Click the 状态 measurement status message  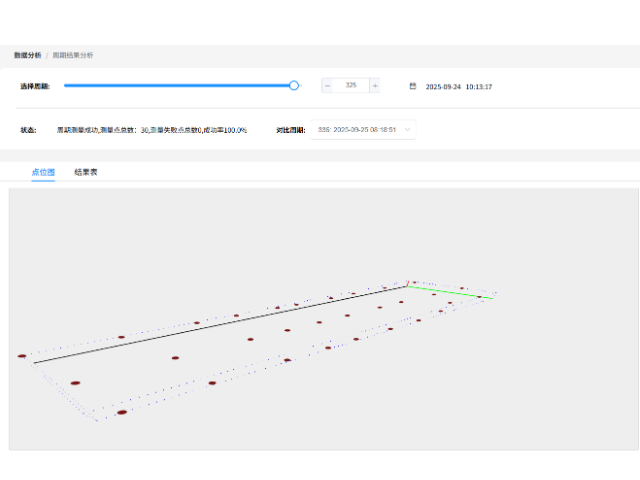(x=152, y=130)
